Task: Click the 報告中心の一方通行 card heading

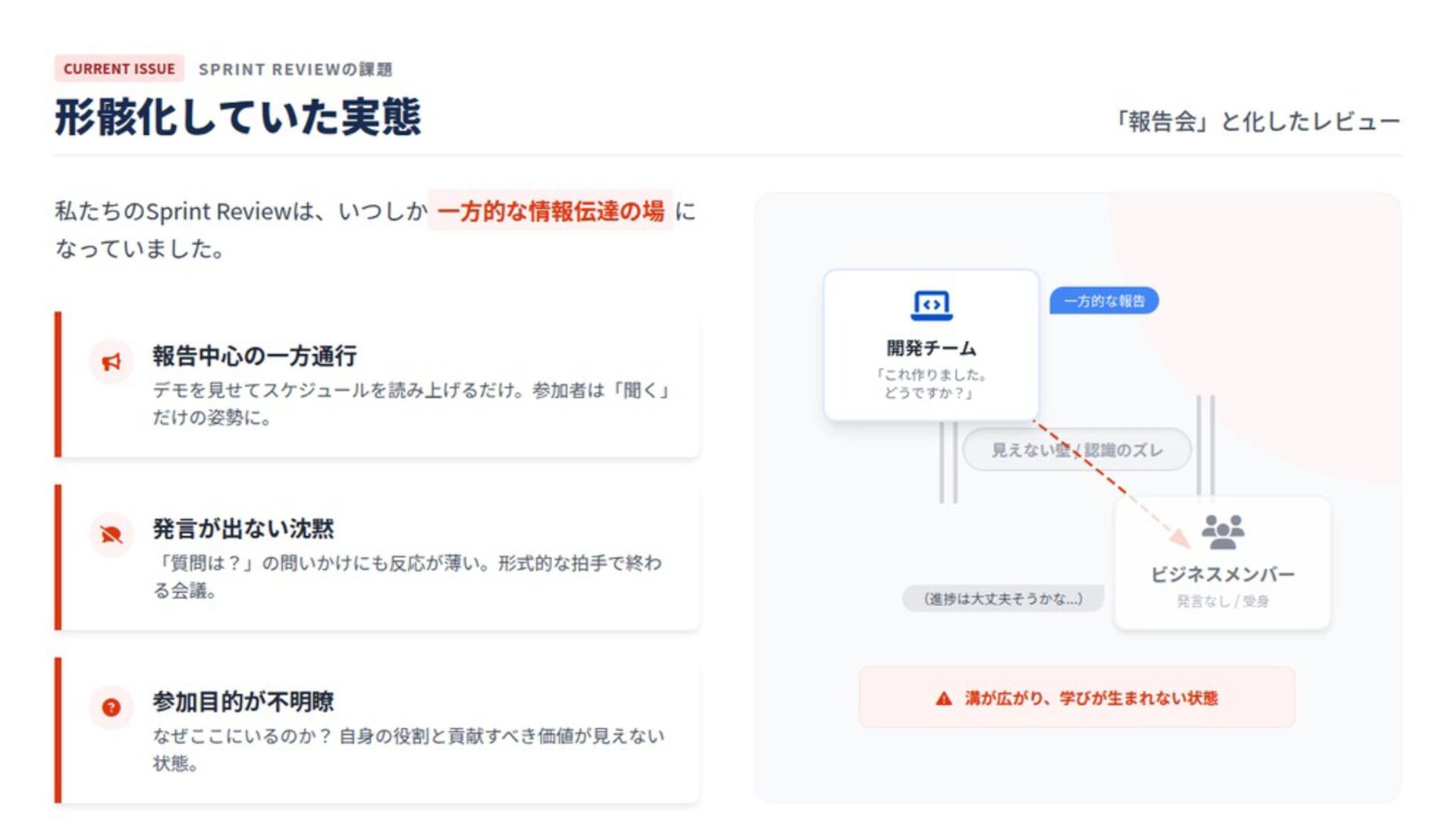Action: [x=254, y=356]
